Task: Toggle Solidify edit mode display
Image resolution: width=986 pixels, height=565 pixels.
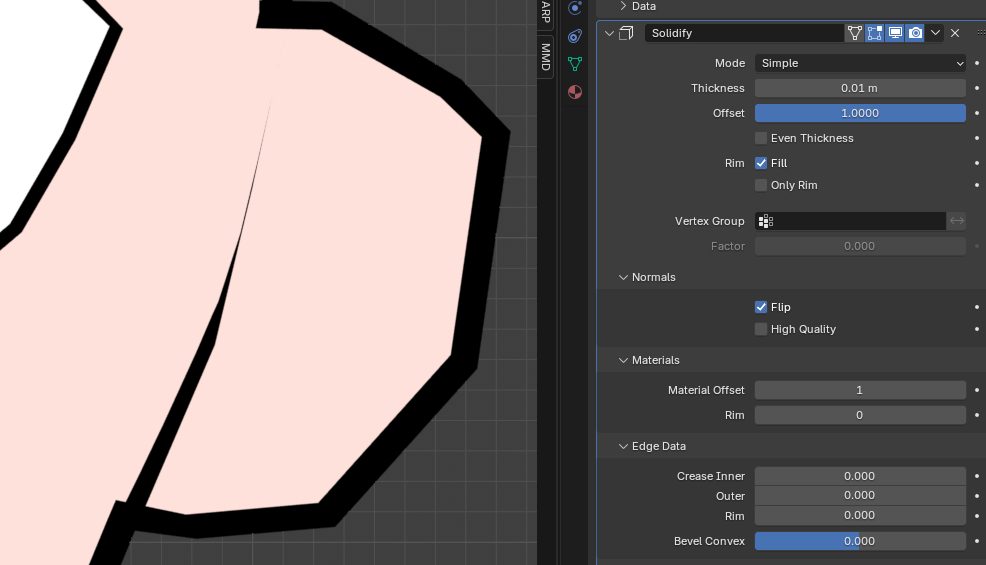Action: pos(875,33)
